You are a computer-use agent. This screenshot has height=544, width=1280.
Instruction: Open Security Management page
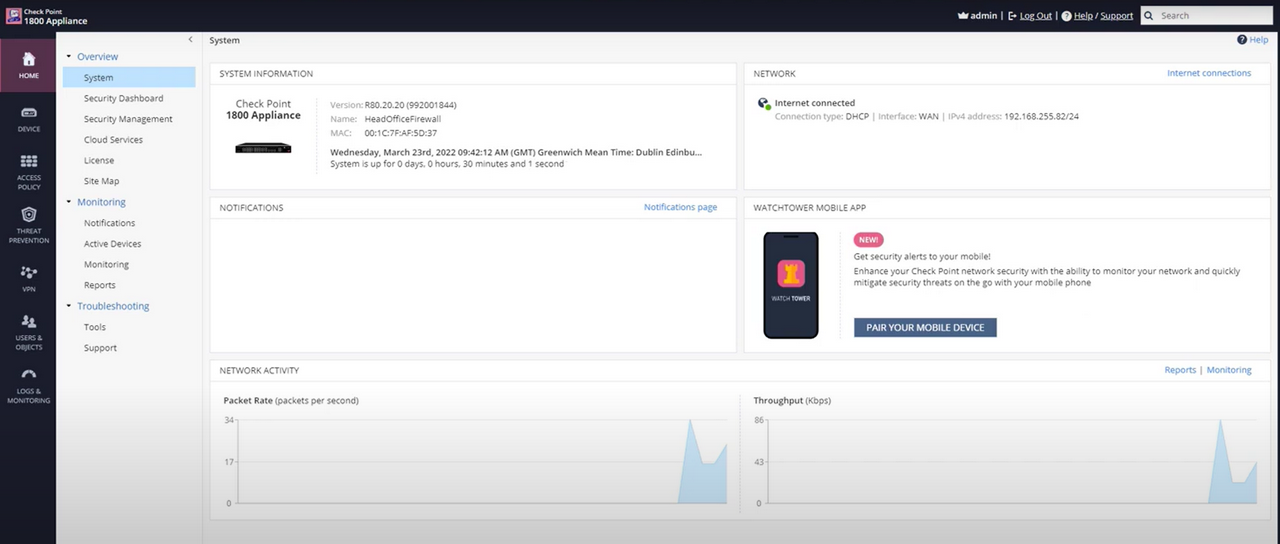[128, 119]
